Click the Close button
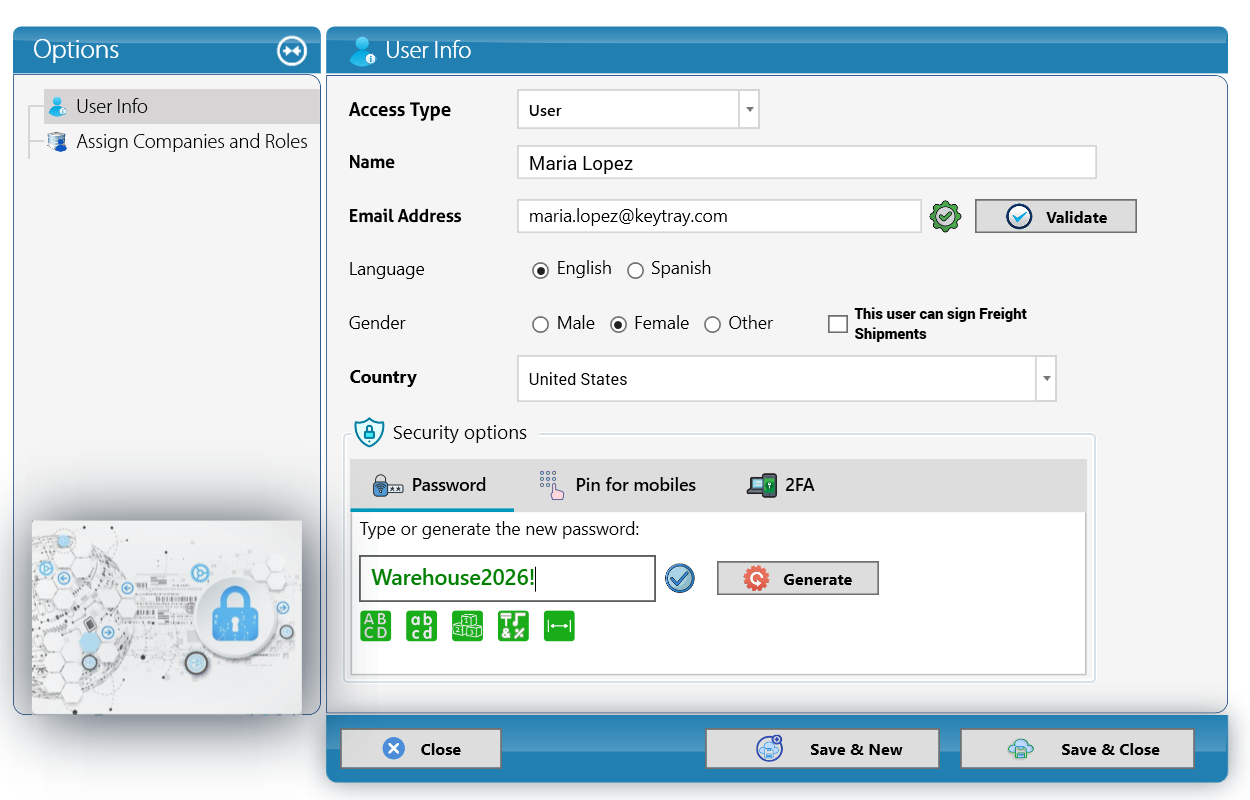The height and width of the screenshot is (800, 1250). pos(421,749)
